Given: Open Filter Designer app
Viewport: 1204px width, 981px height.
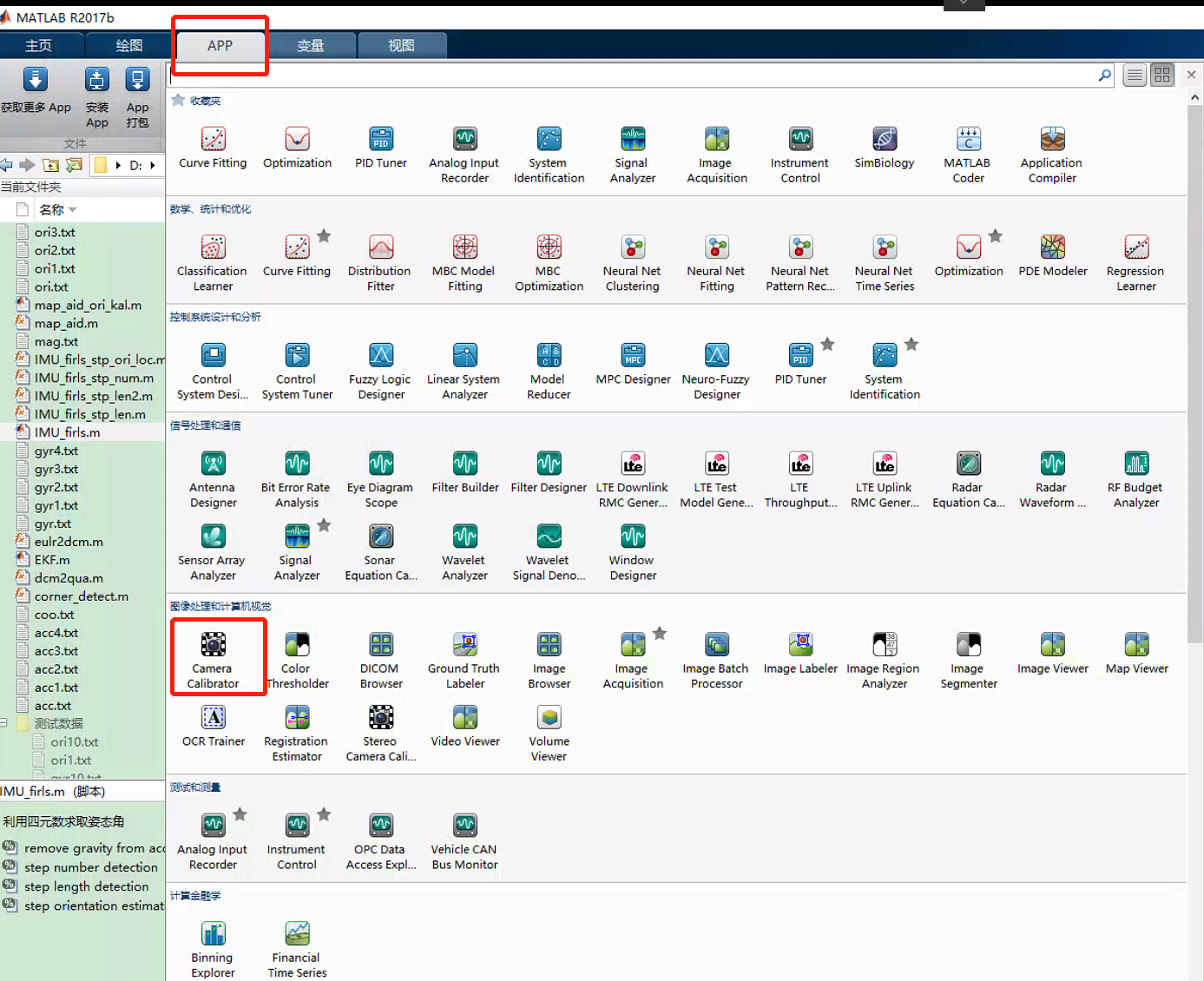Looking at the screenshot, I should [549, 472].
